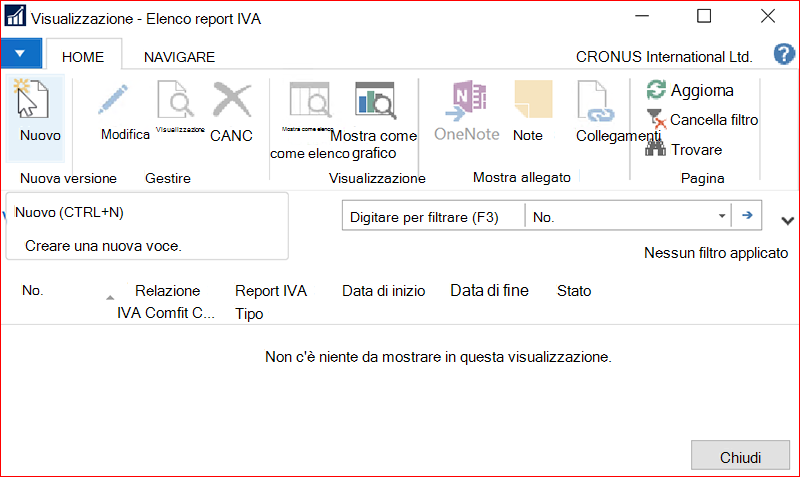Switch to the NAVIGARE tab
This screenshot has width=800, height=477.
coord(180,57)
